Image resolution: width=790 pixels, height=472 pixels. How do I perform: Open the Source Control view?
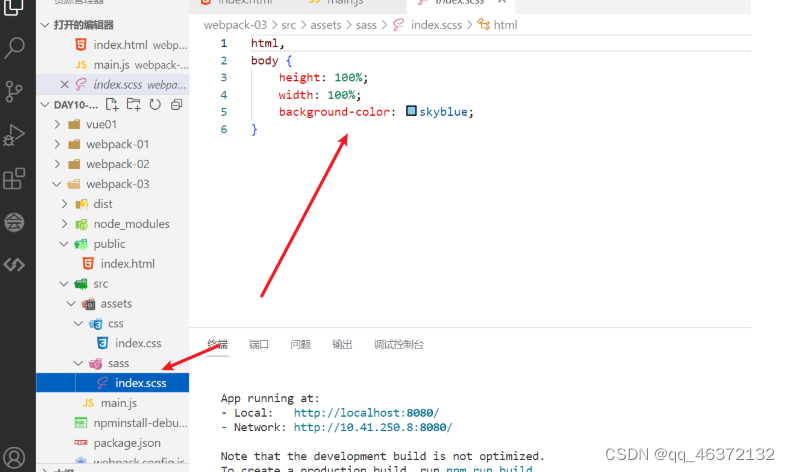[14, 91]
